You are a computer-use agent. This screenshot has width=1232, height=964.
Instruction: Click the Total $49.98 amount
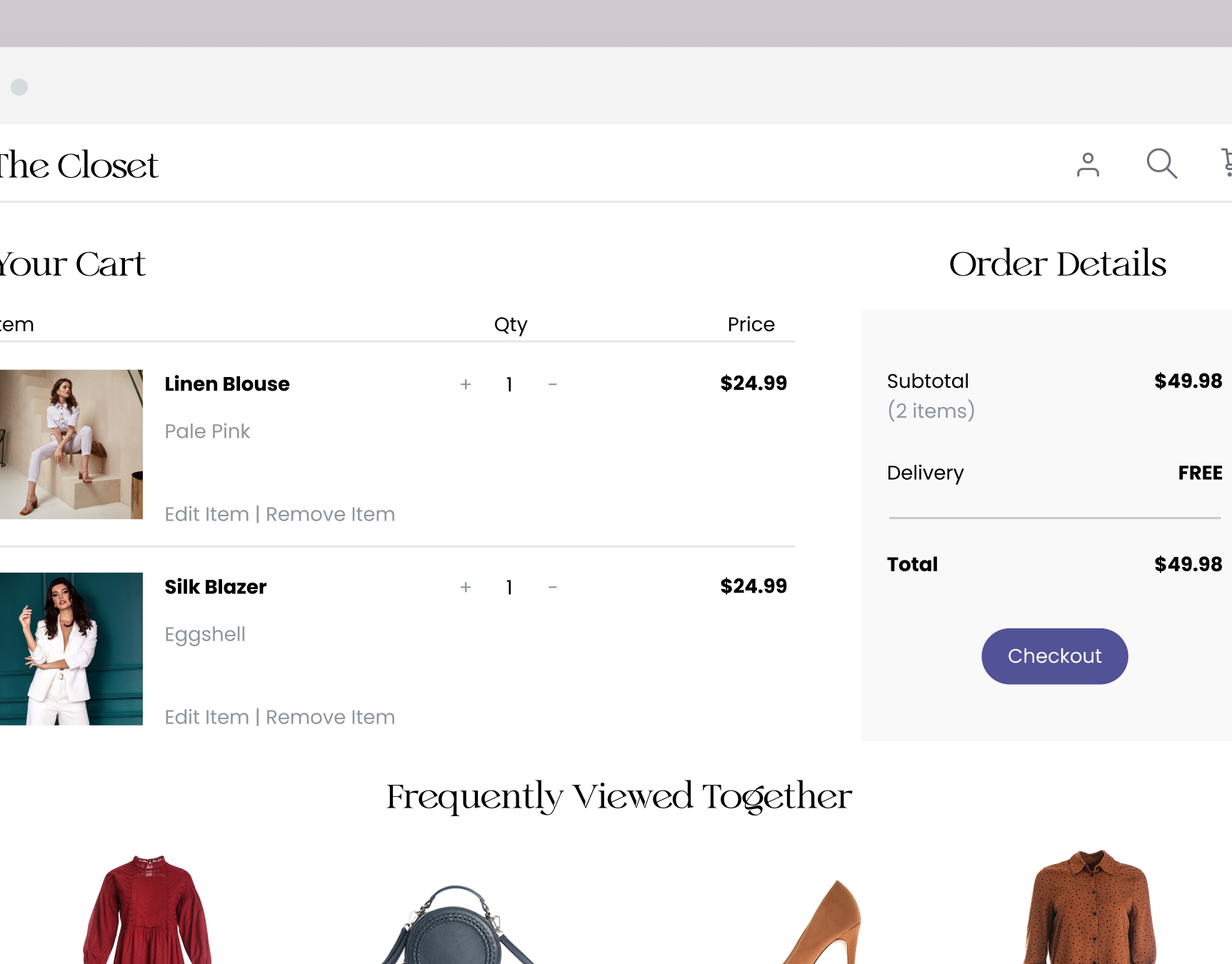1188,564
